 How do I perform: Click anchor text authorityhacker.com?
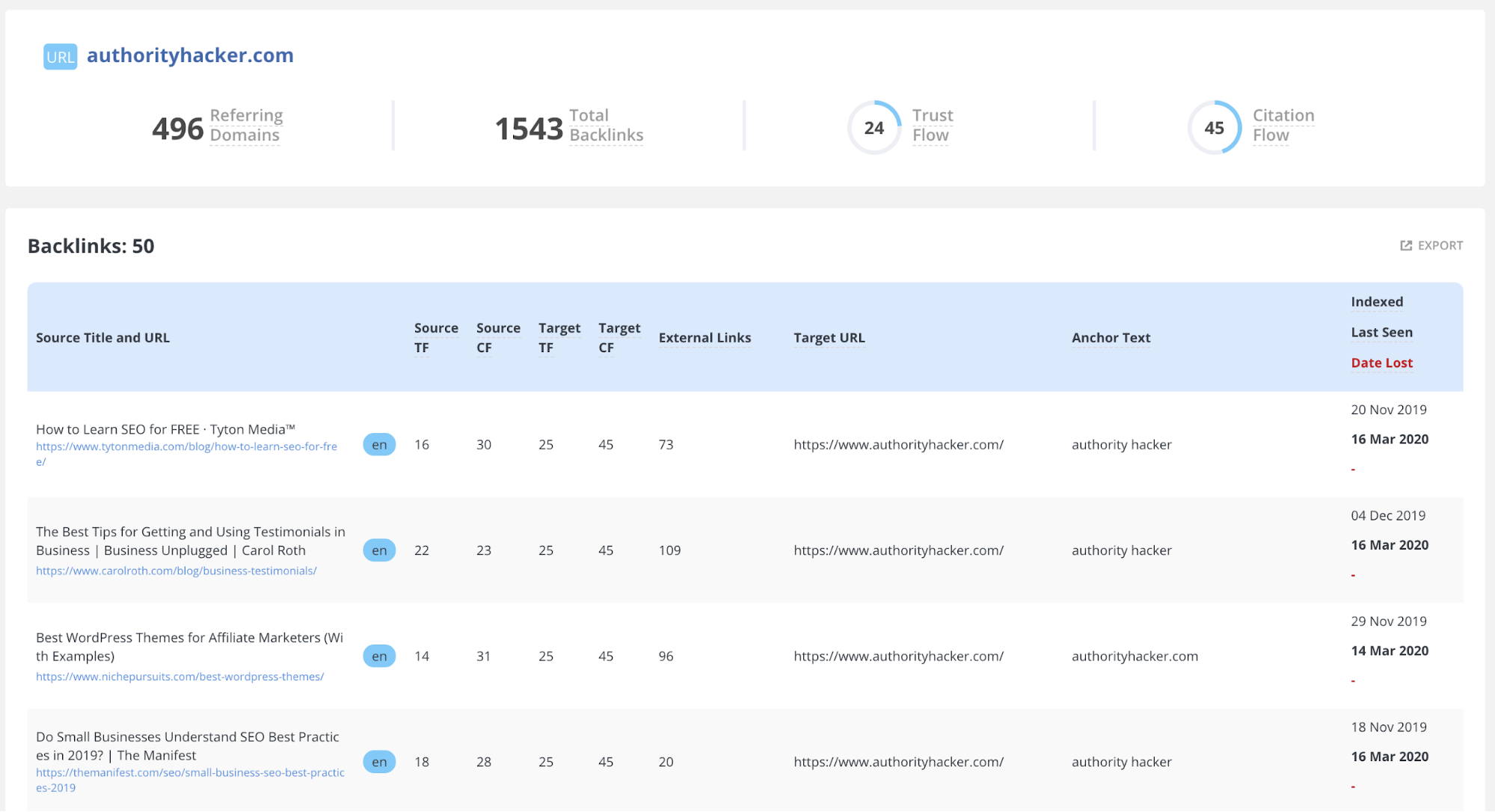tap(1135, 656)
